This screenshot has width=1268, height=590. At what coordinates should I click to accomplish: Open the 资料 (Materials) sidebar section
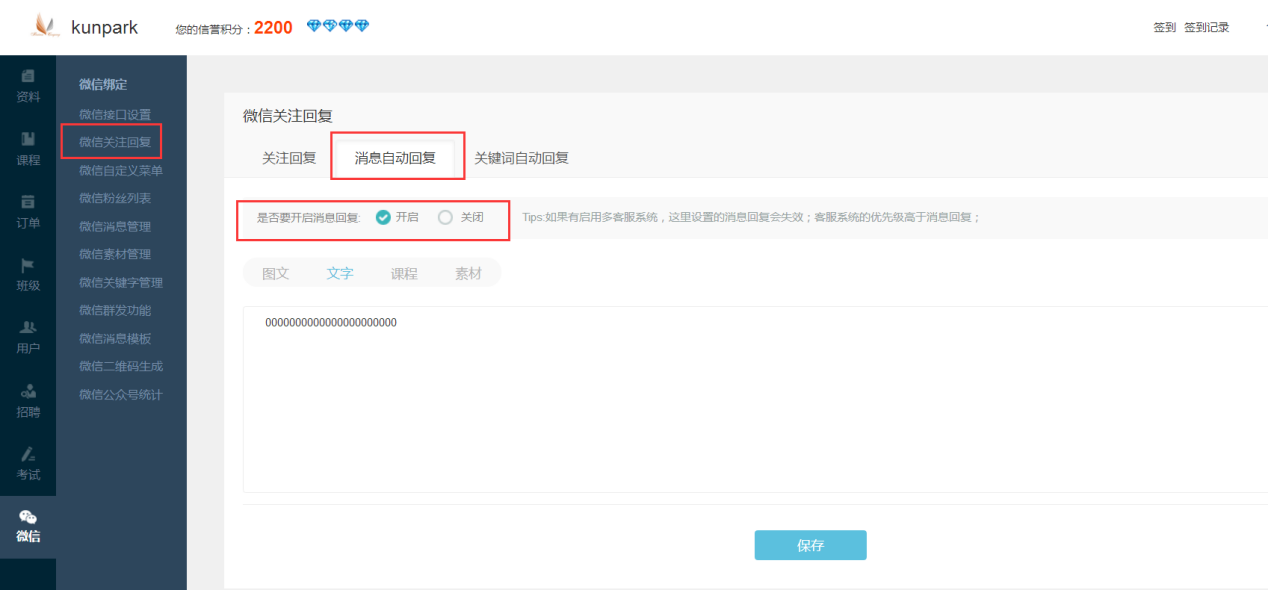tap(27, 85)
